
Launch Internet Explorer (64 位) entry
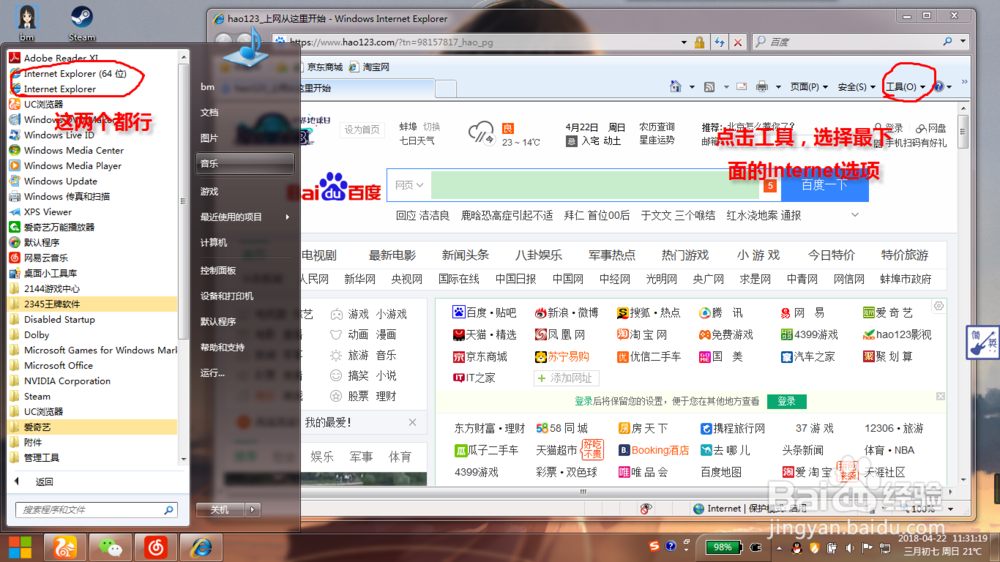pyautogui.click(x=75, y=73)
